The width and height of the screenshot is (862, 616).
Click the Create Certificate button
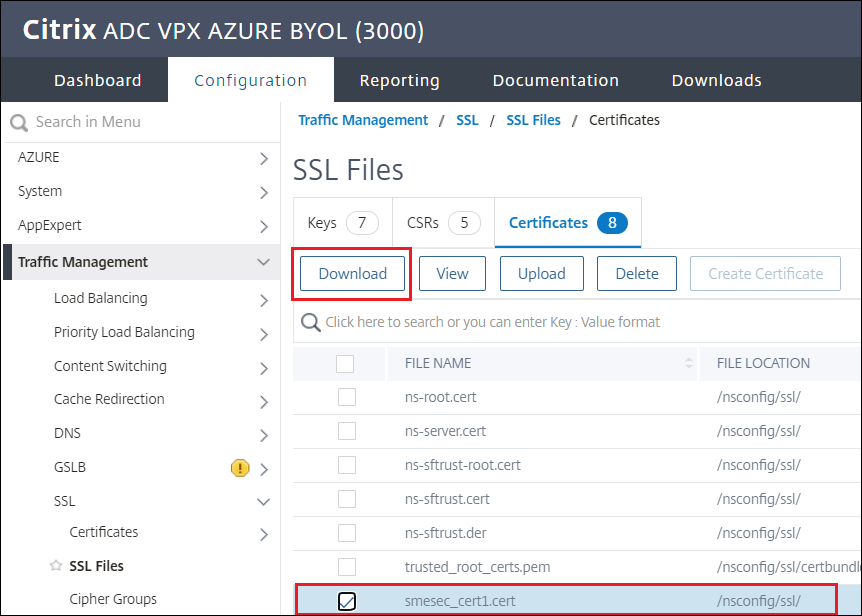tap(765, 274)
